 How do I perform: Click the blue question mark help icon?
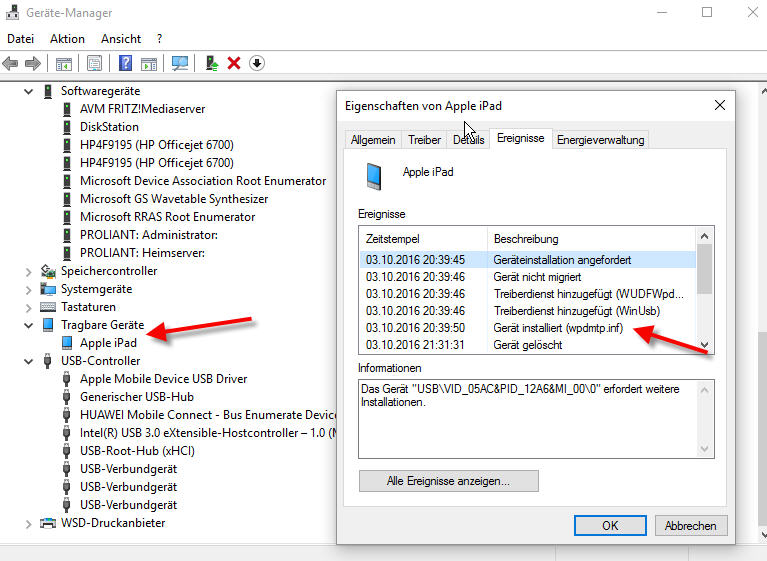click(x=126, y=63)
